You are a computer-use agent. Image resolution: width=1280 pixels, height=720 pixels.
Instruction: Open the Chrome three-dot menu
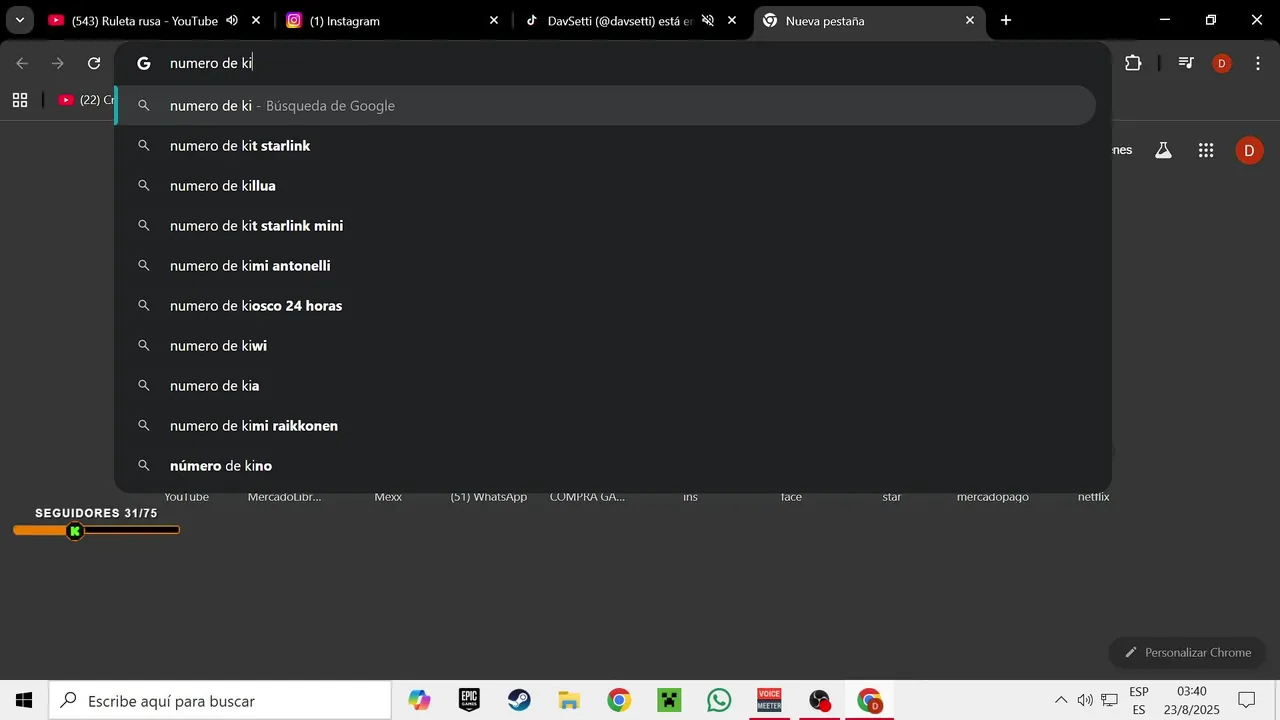tap(1258, 63)
